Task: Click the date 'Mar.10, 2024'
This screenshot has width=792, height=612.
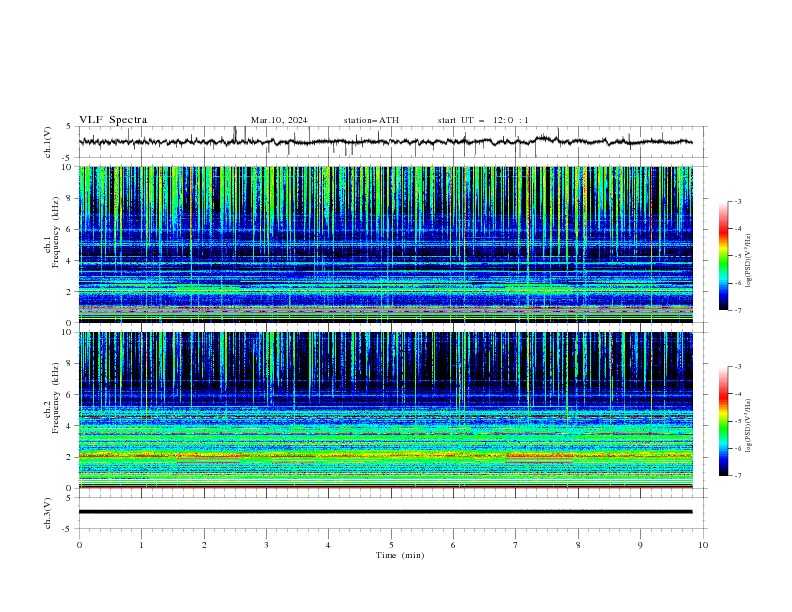Action: pos(279,120)
